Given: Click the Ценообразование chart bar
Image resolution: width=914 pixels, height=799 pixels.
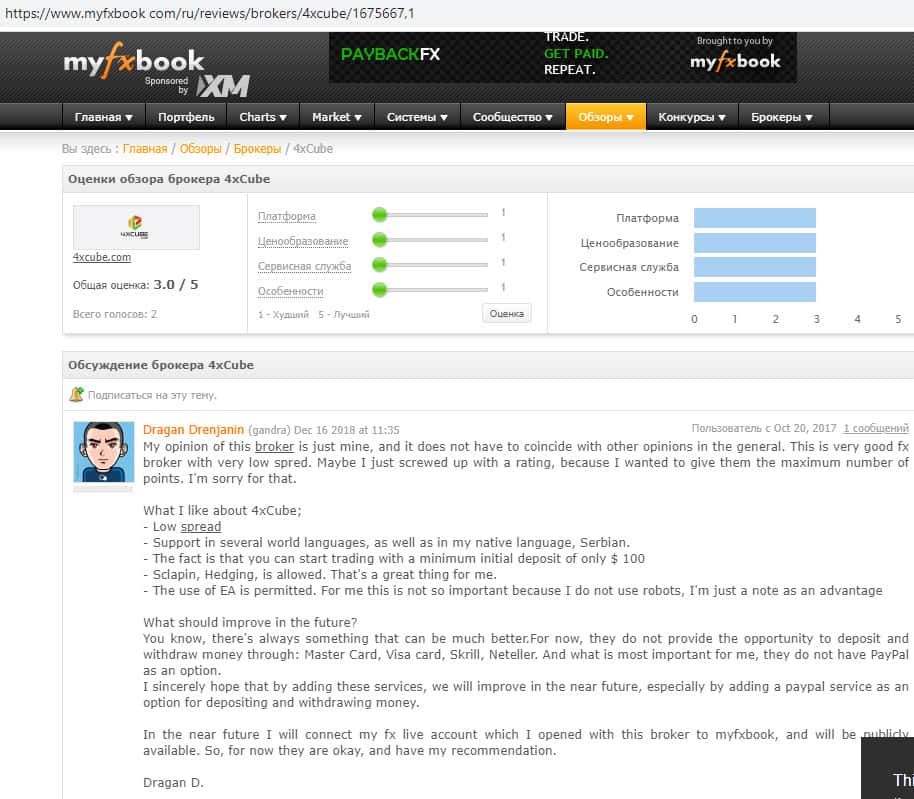Looking at the screenshot, I should [x=755, y=242].
